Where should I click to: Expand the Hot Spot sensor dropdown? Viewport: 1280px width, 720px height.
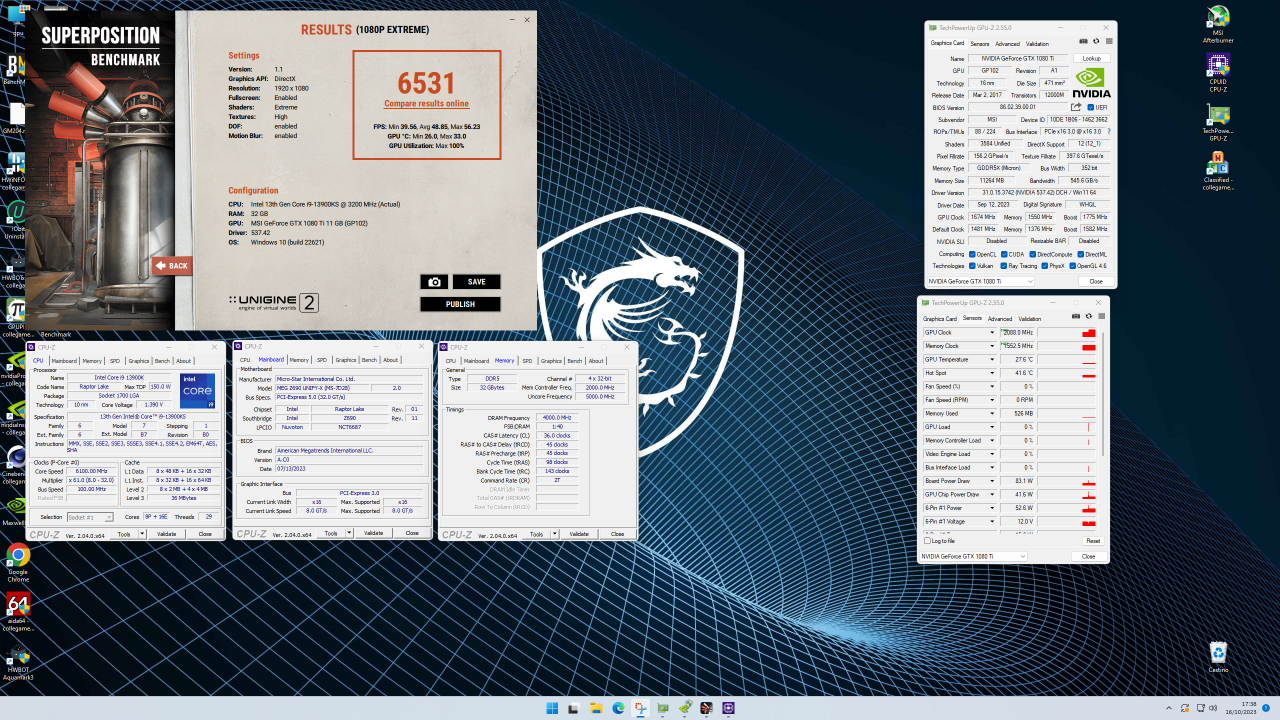[993, 373]
